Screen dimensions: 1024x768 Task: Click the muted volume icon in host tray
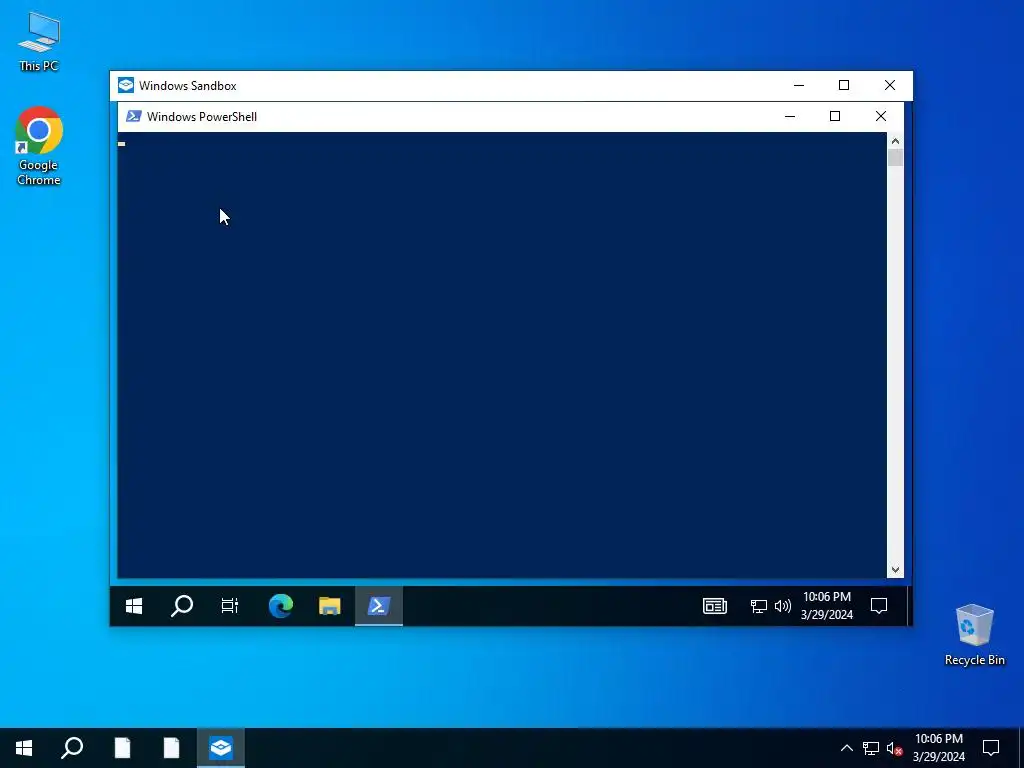895,748
